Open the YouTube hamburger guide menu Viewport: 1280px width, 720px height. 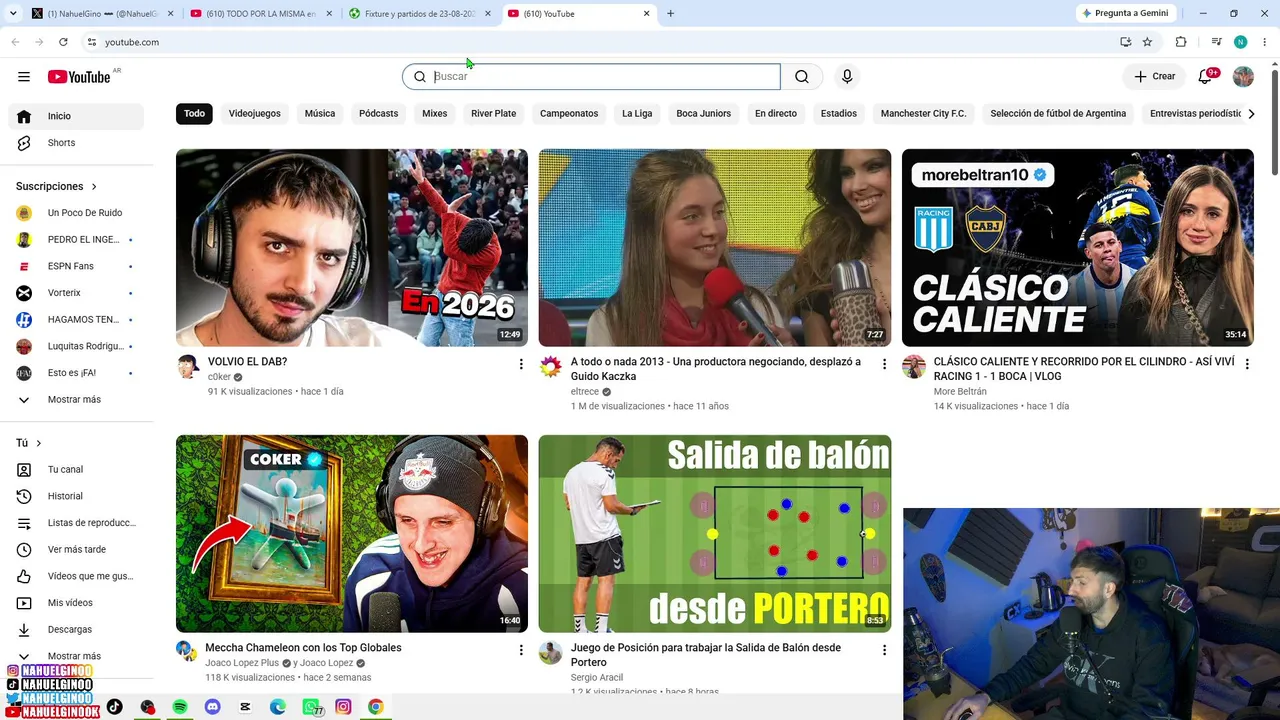pos(24,77)
